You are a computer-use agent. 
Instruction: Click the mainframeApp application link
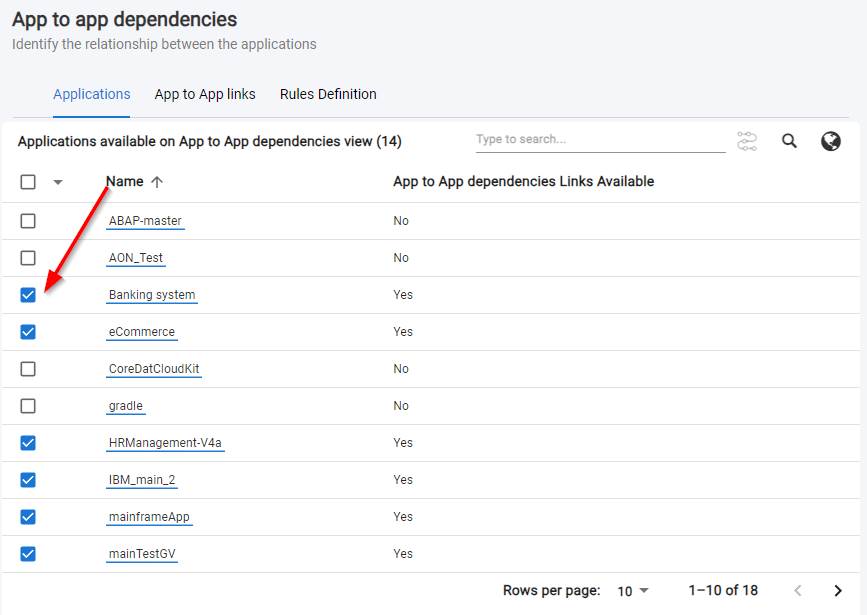(x=149, y=517)
